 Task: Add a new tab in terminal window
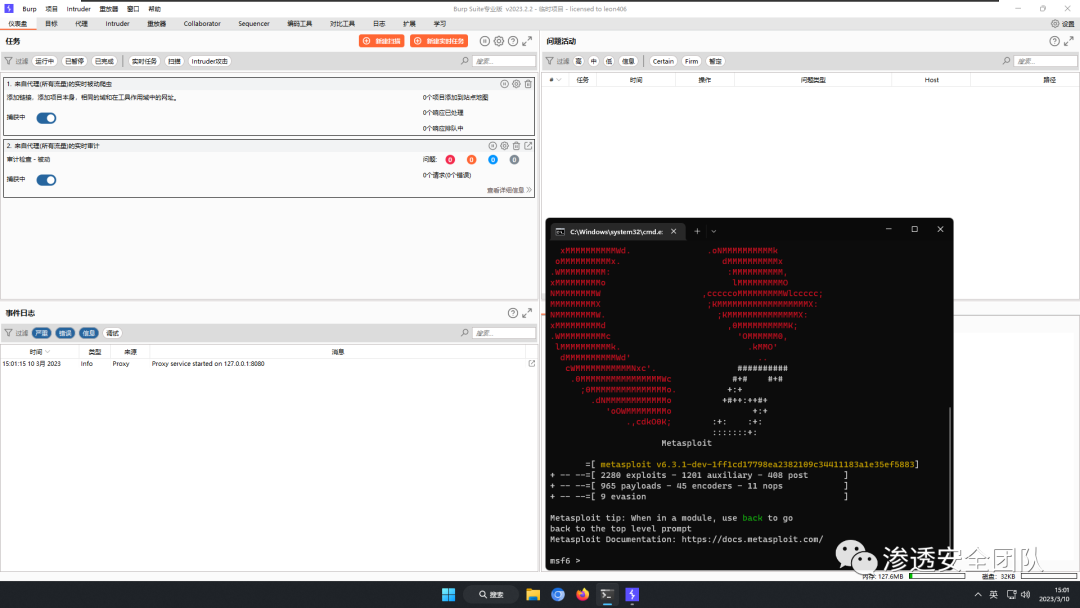point(697,231)
